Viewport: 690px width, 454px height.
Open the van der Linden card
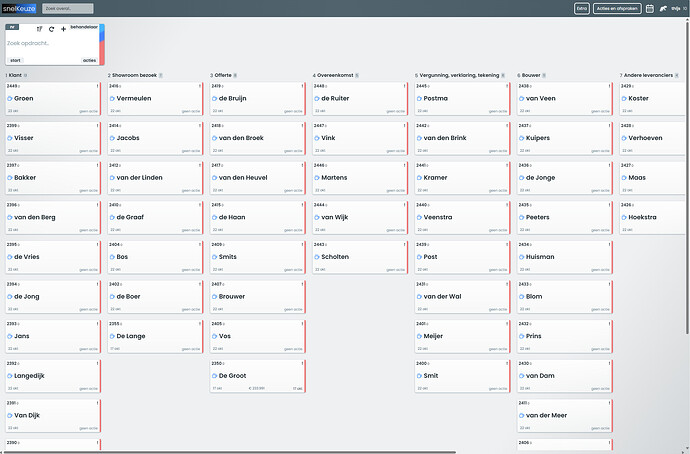[155, 178]
